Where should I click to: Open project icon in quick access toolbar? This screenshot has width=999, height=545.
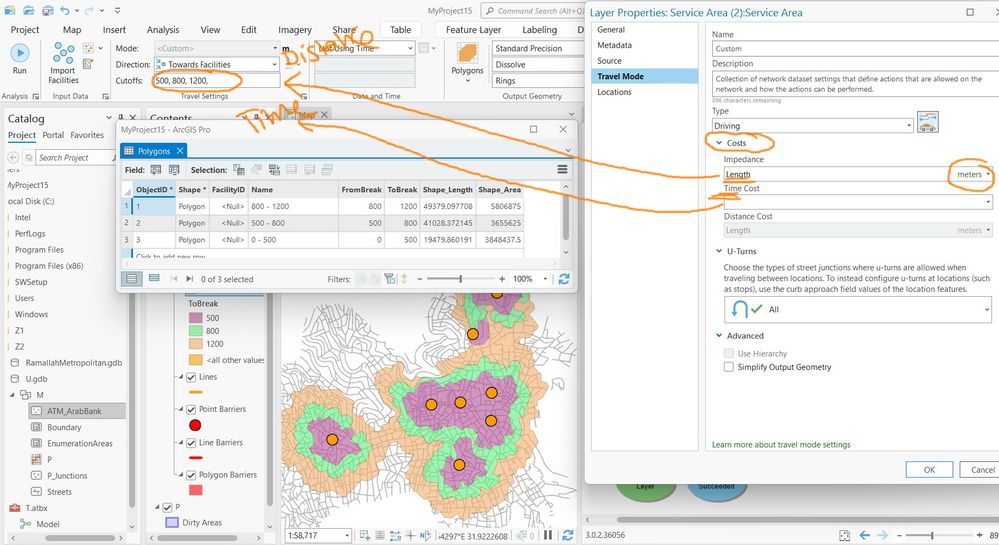click(29, 11)
